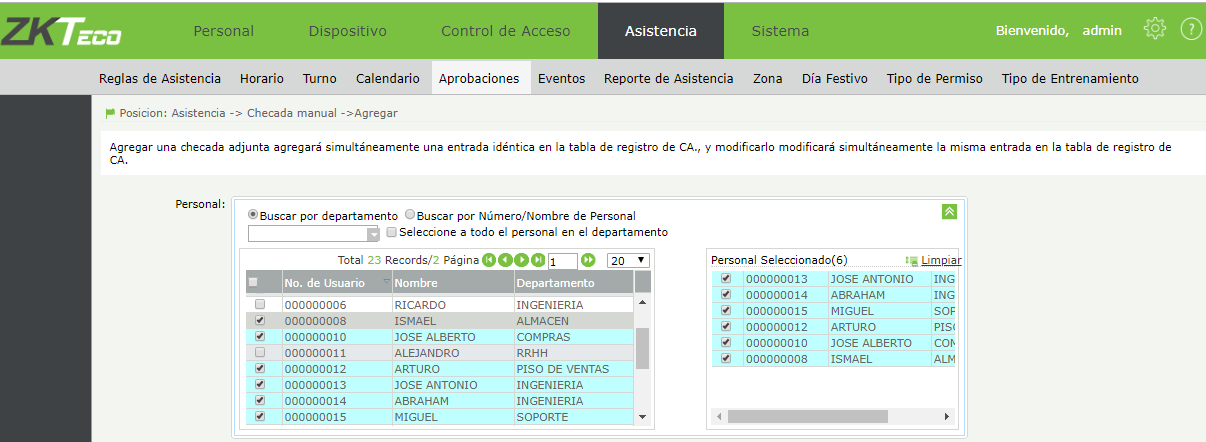This screenshot has height=442, width=1206.
Task: Sort by the Nombre column header
Action: point(452,283)
